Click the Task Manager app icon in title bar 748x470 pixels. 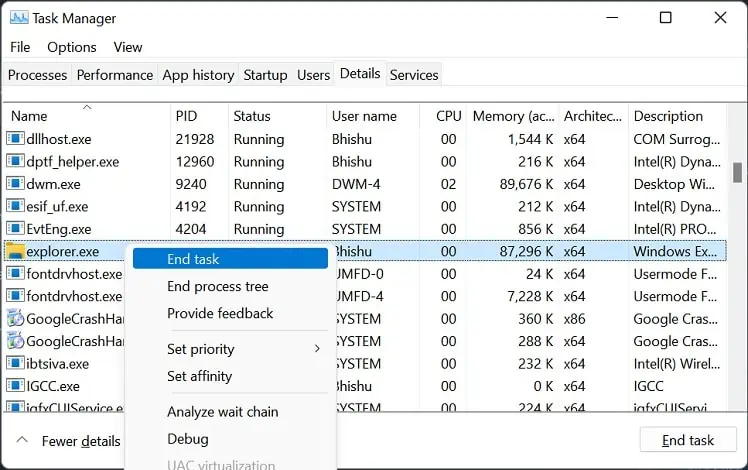click(x=19, y=18)
